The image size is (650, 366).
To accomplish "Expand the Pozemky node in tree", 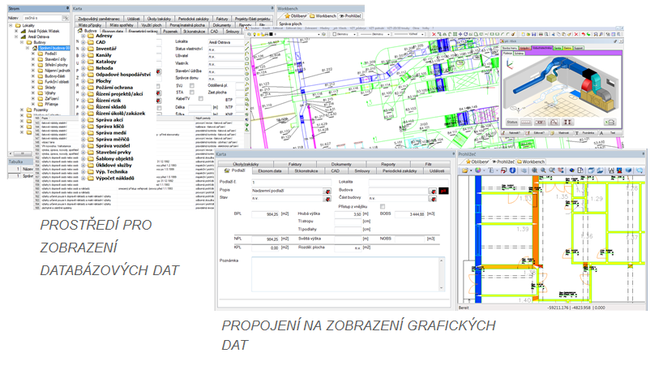I will point(22,110).
